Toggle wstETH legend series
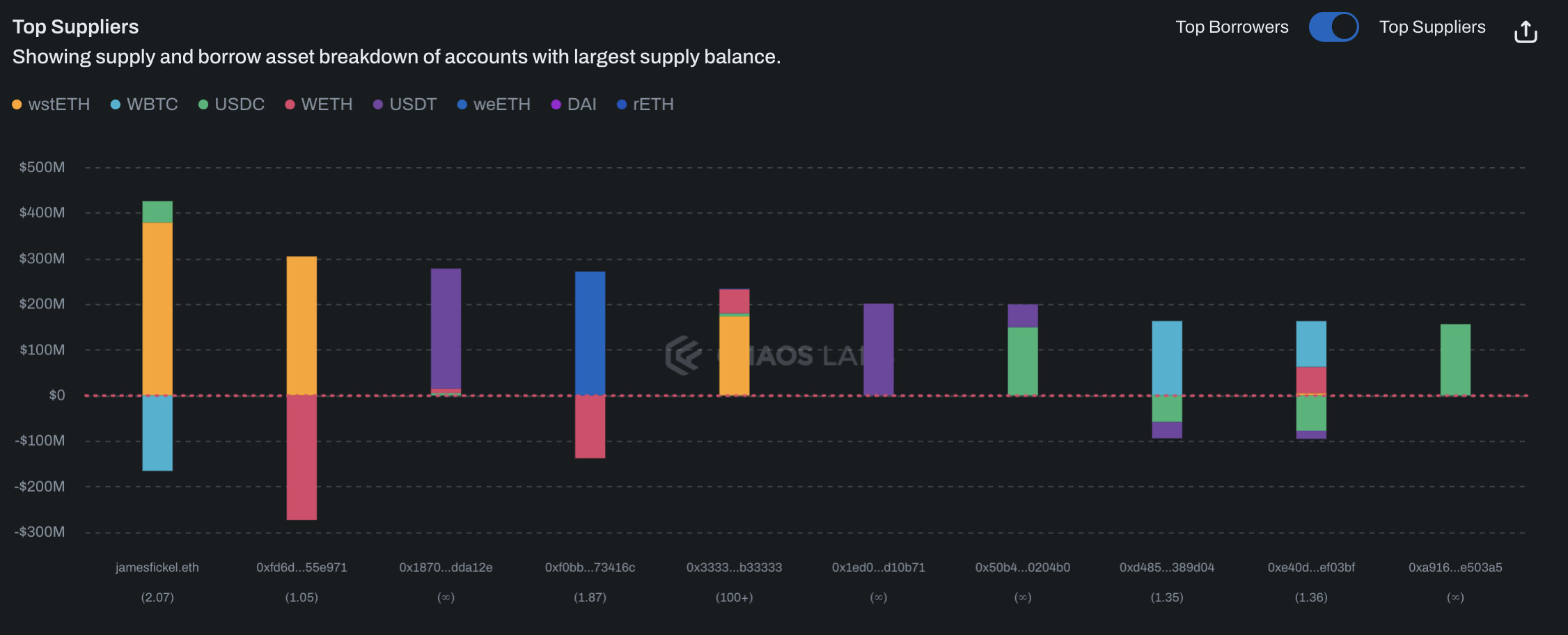Image resolution: width=1568 pixels, height=635 pixels. click(x=52, y=104)
